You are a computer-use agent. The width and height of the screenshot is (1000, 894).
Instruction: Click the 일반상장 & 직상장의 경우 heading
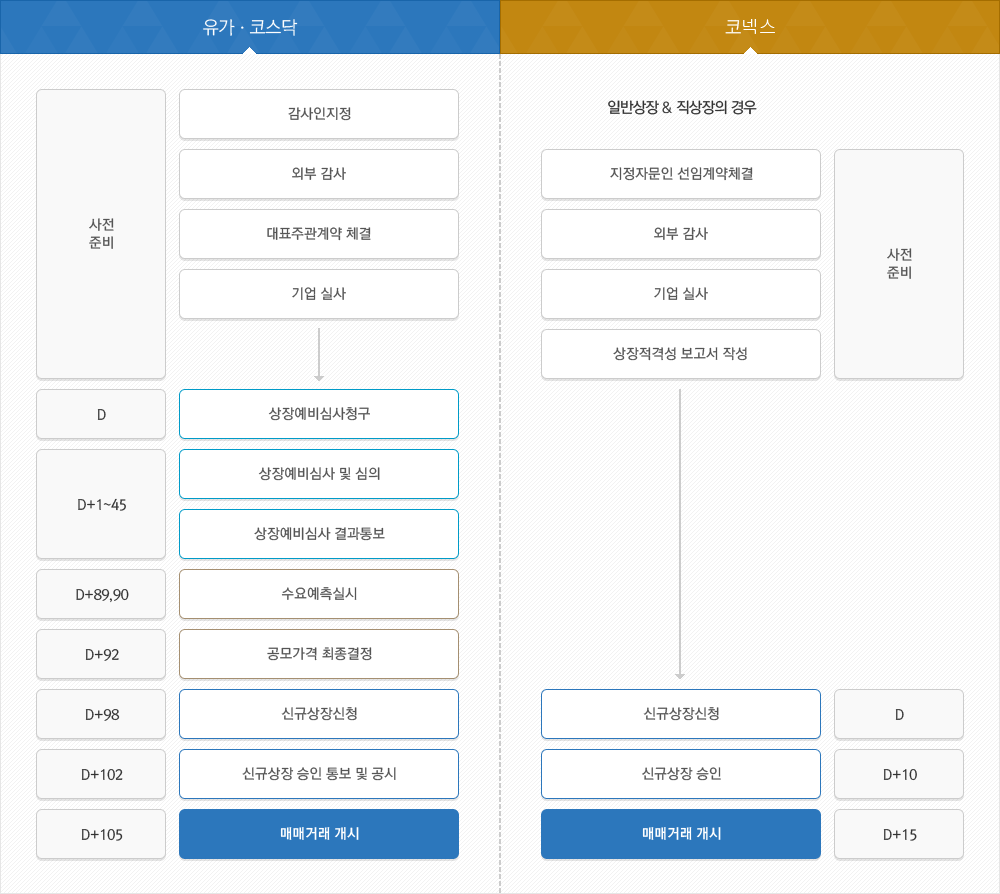click(x=681, y=107)
